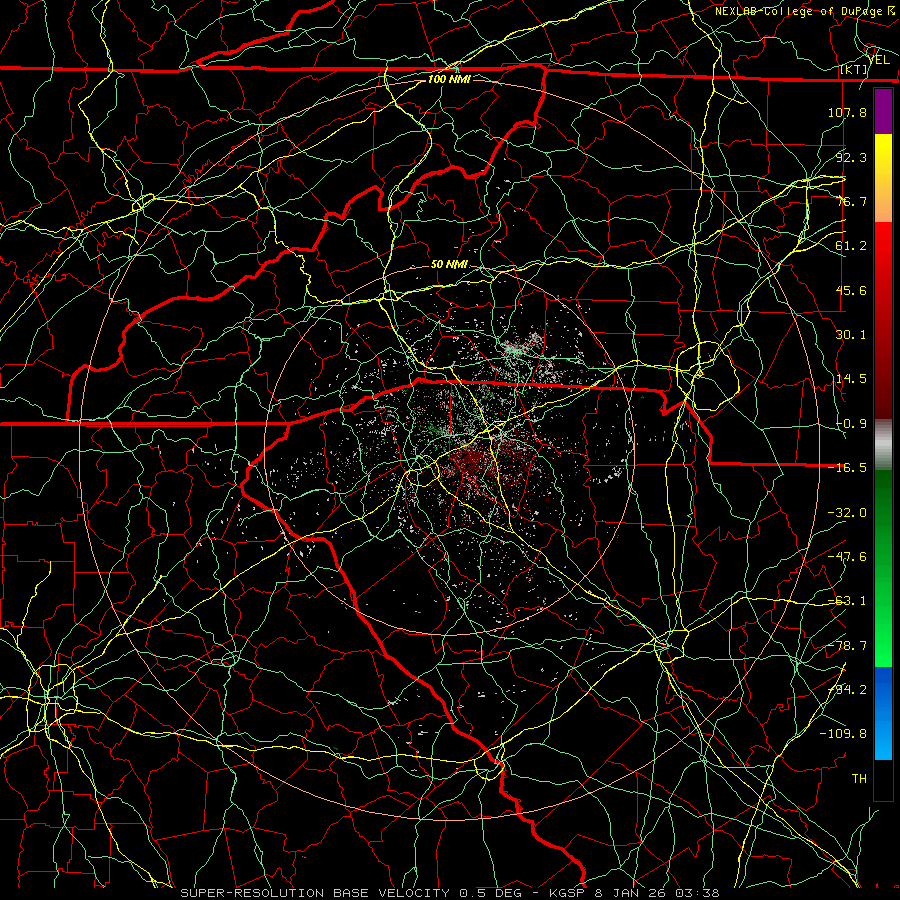This screenshot has width=900, height=900.
Task: Click the "50 NMI" range ring label
Action: click(449, 265)
